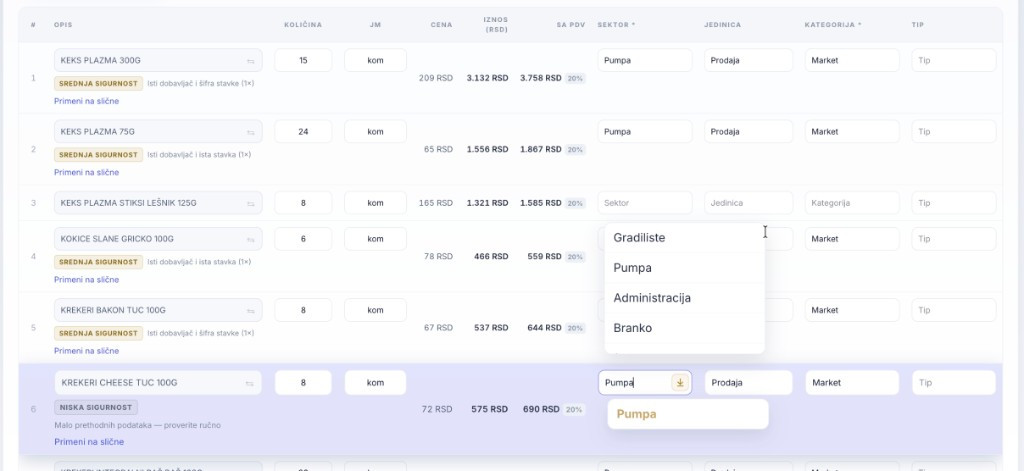The width and height of the screenshot is (1024, 471).
Task: Click Primeni na slične under KREKERI CHEESE TUC
Action: (89, 442)
